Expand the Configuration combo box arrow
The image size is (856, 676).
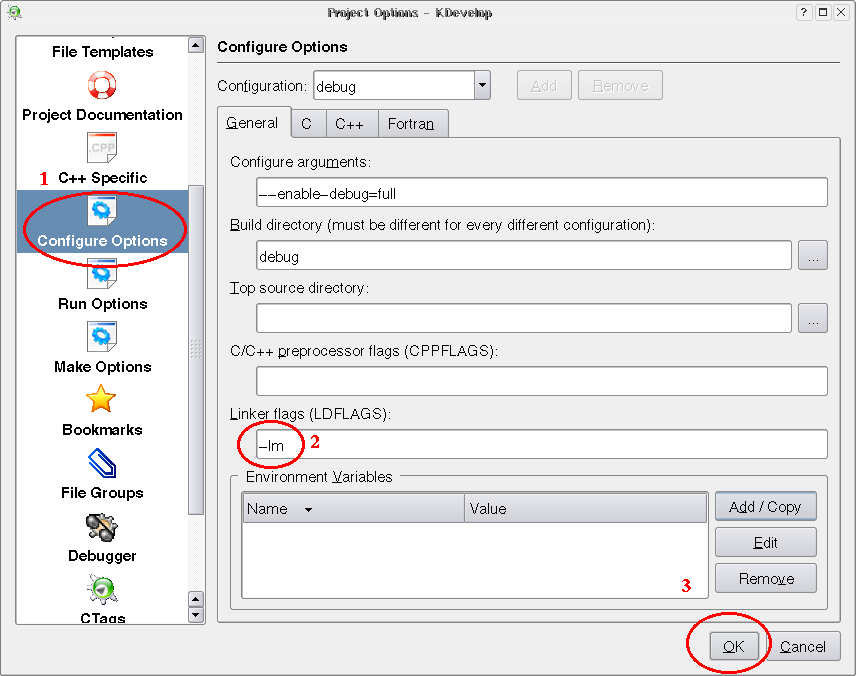[482, 85]
